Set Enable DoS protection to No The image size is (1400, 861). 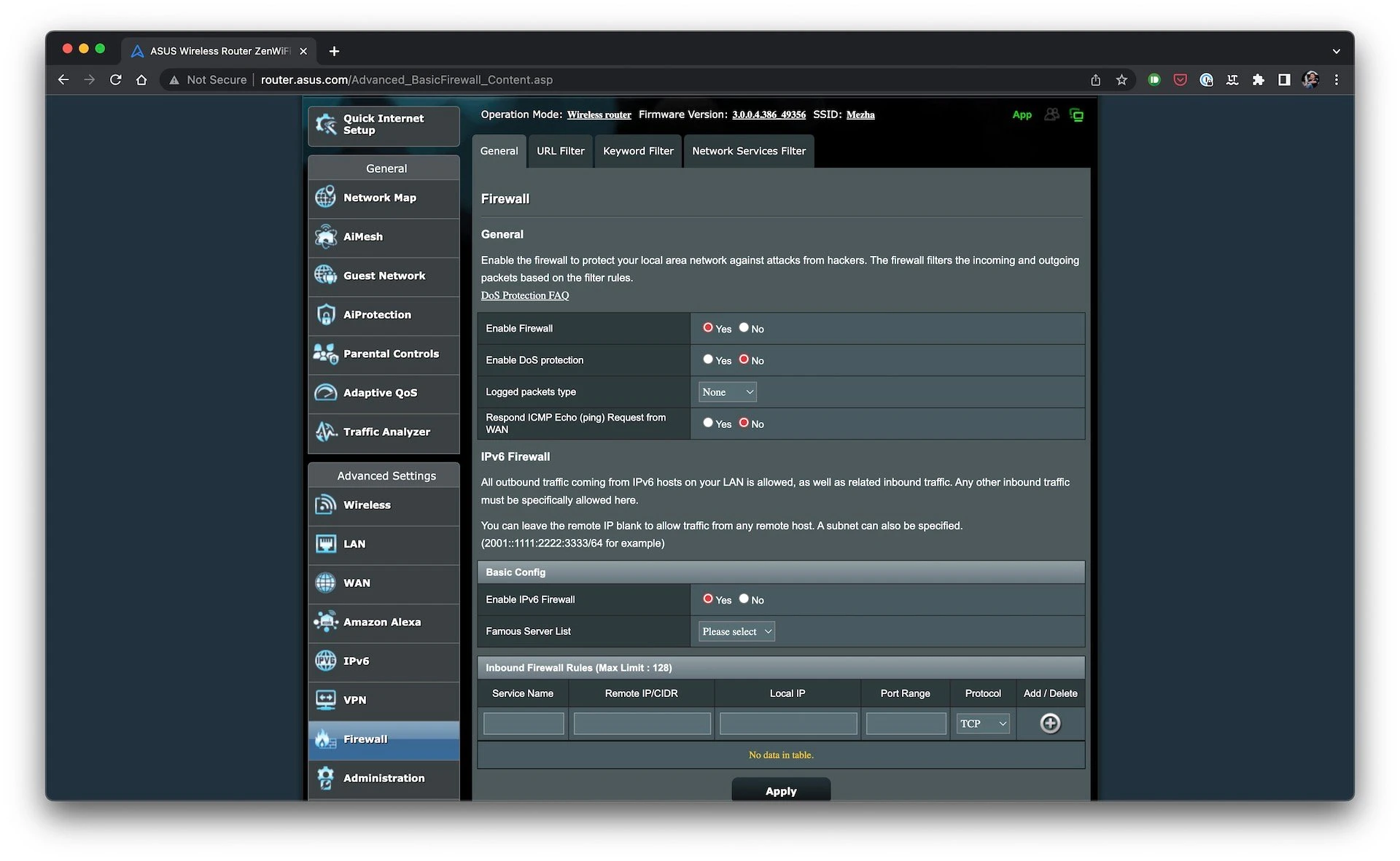[x=744, y=359]
